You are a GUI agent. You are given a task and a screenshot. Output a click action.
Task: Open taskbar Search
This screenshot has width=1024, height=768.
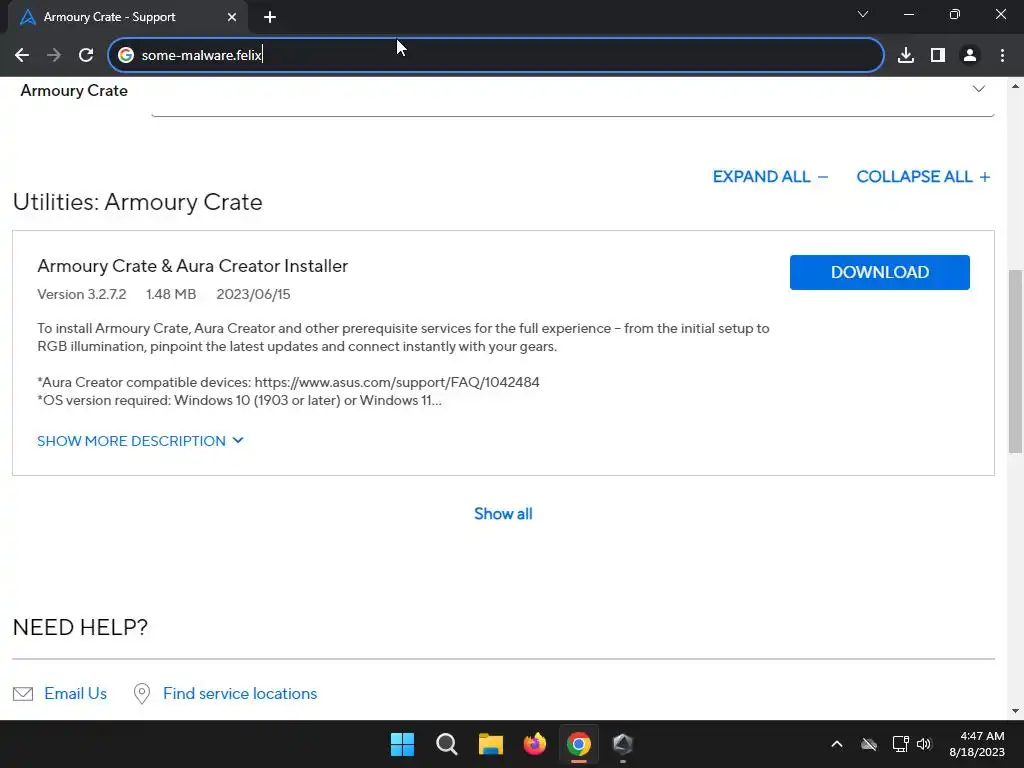coord(447,744)
